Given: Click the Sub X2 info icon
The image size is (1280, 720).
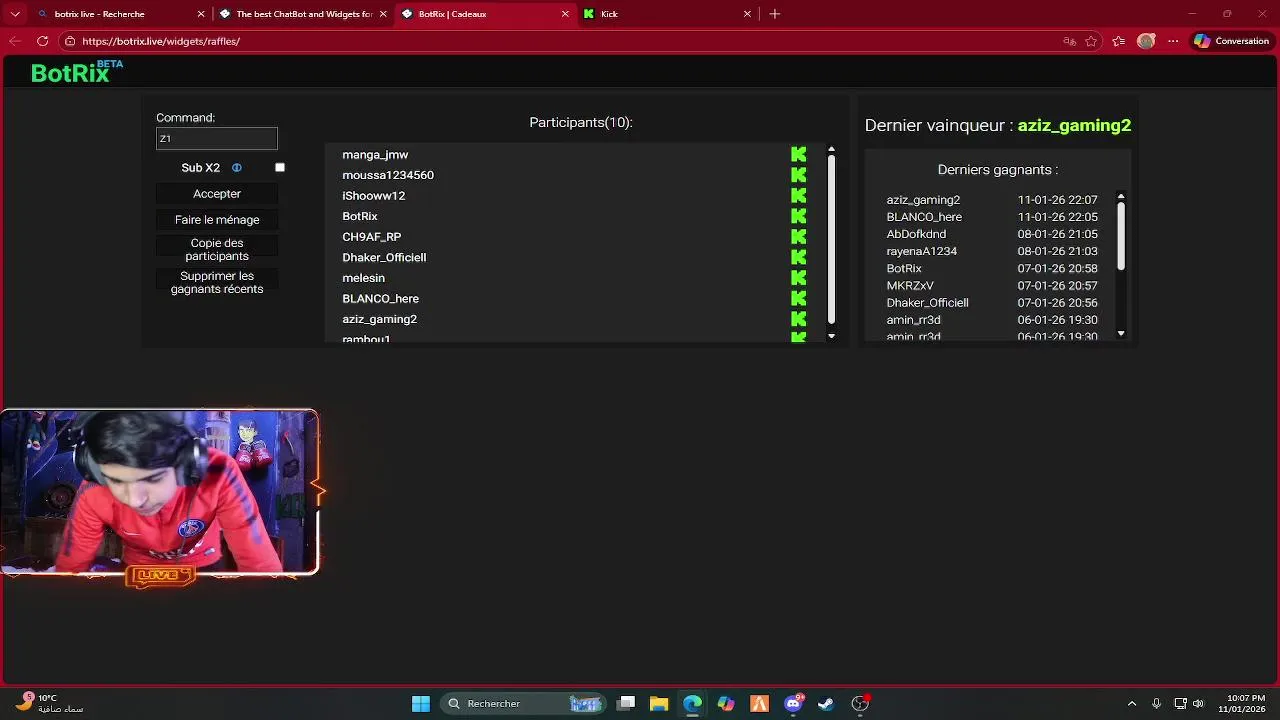Looking at the screenshot, I should [237, 168].
